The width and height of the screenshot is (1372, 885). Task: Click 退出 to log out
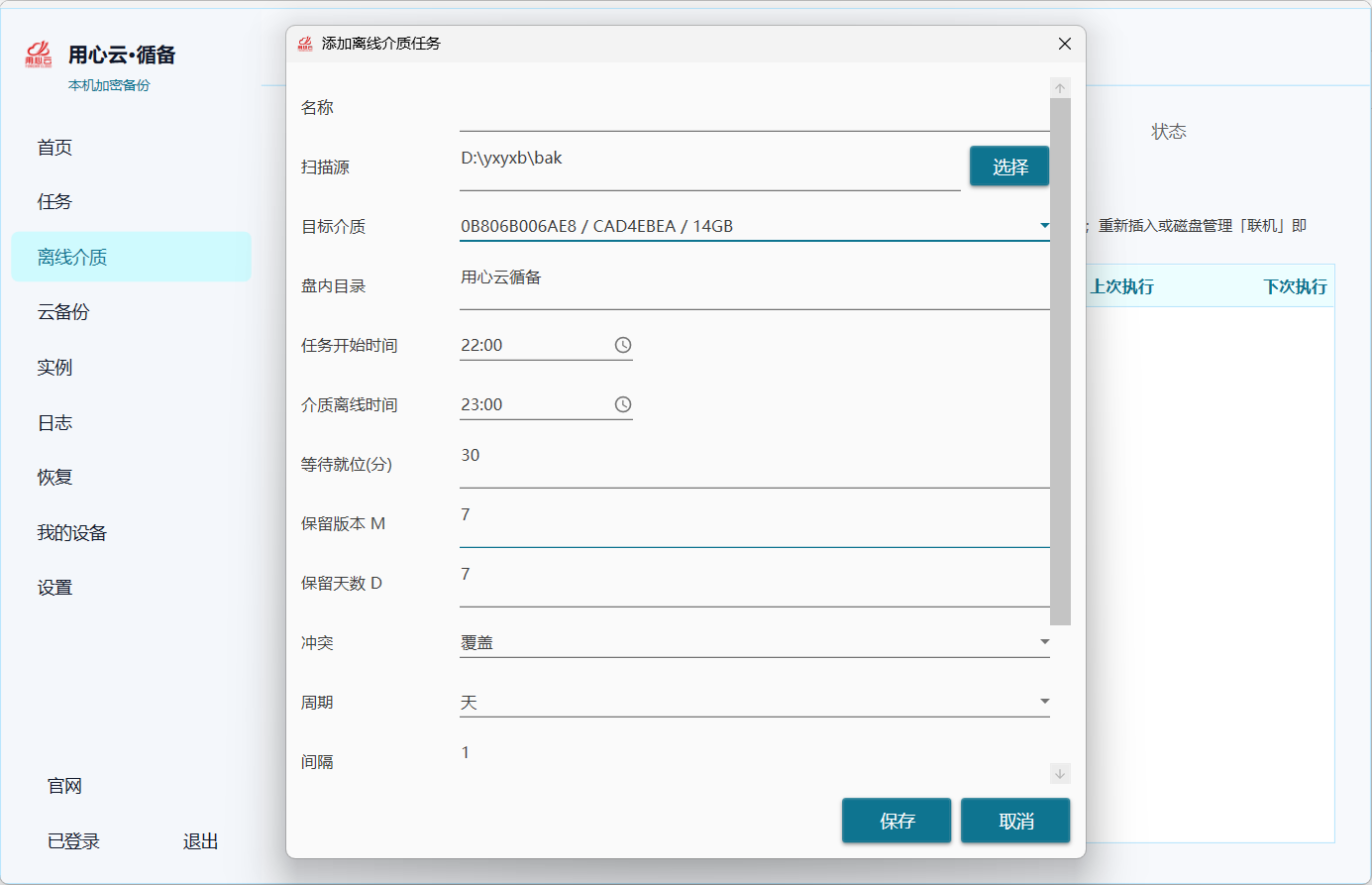[201, 841]
